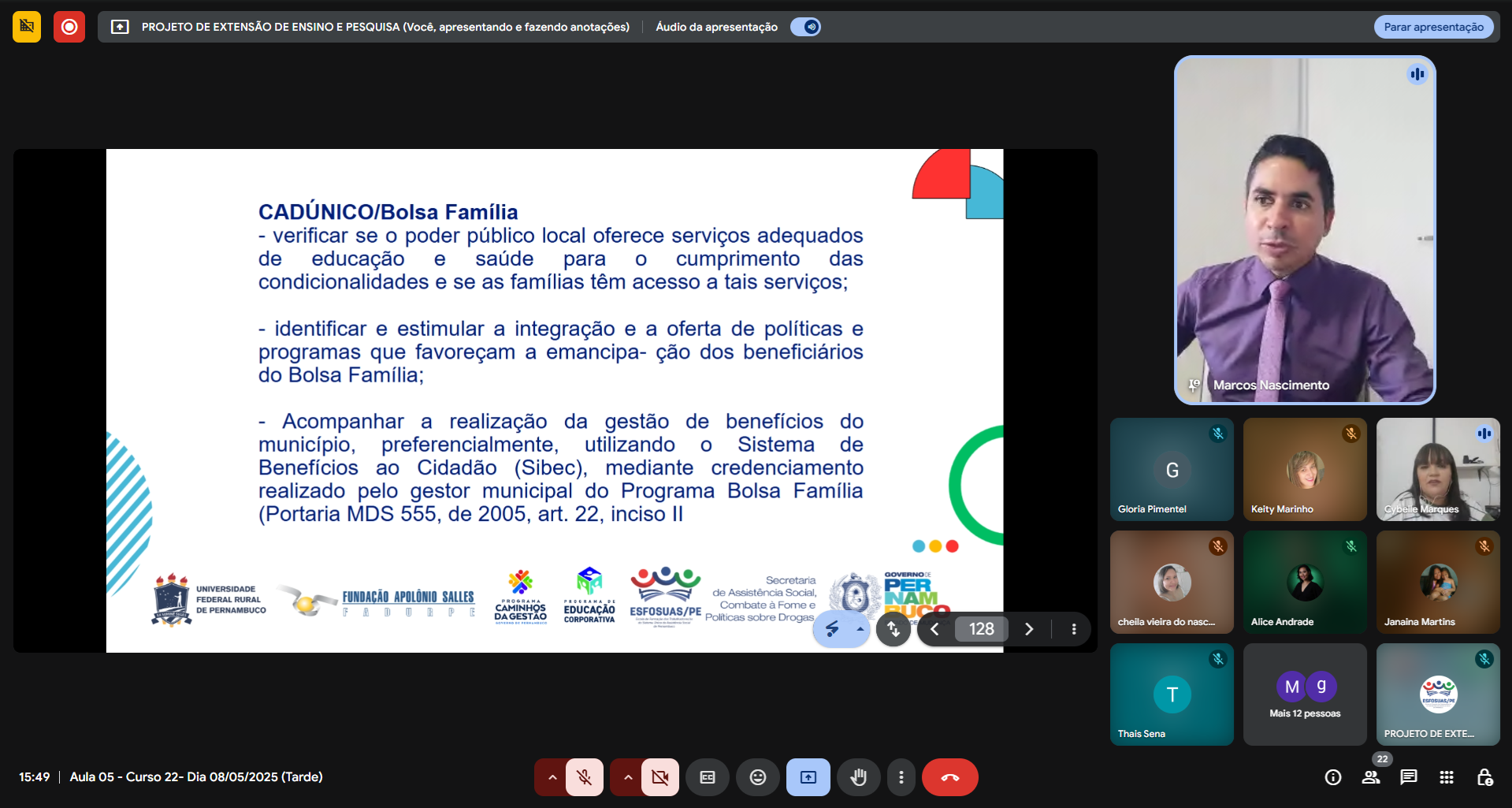Click the Parar apresentação button
The height and width of the screenshot is (808, 1512).
click(1433, 27)
